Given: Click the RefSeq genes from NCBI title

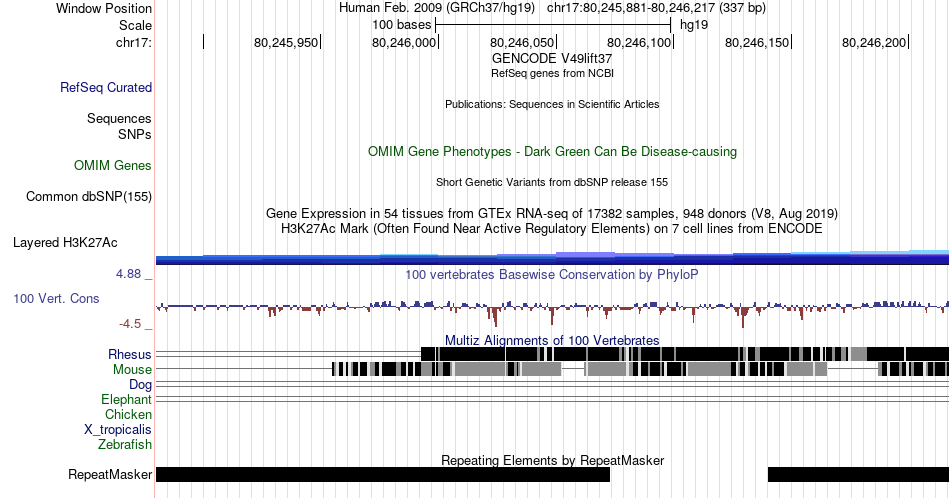Looking at the screenshot, I should (x=552, y=73).
